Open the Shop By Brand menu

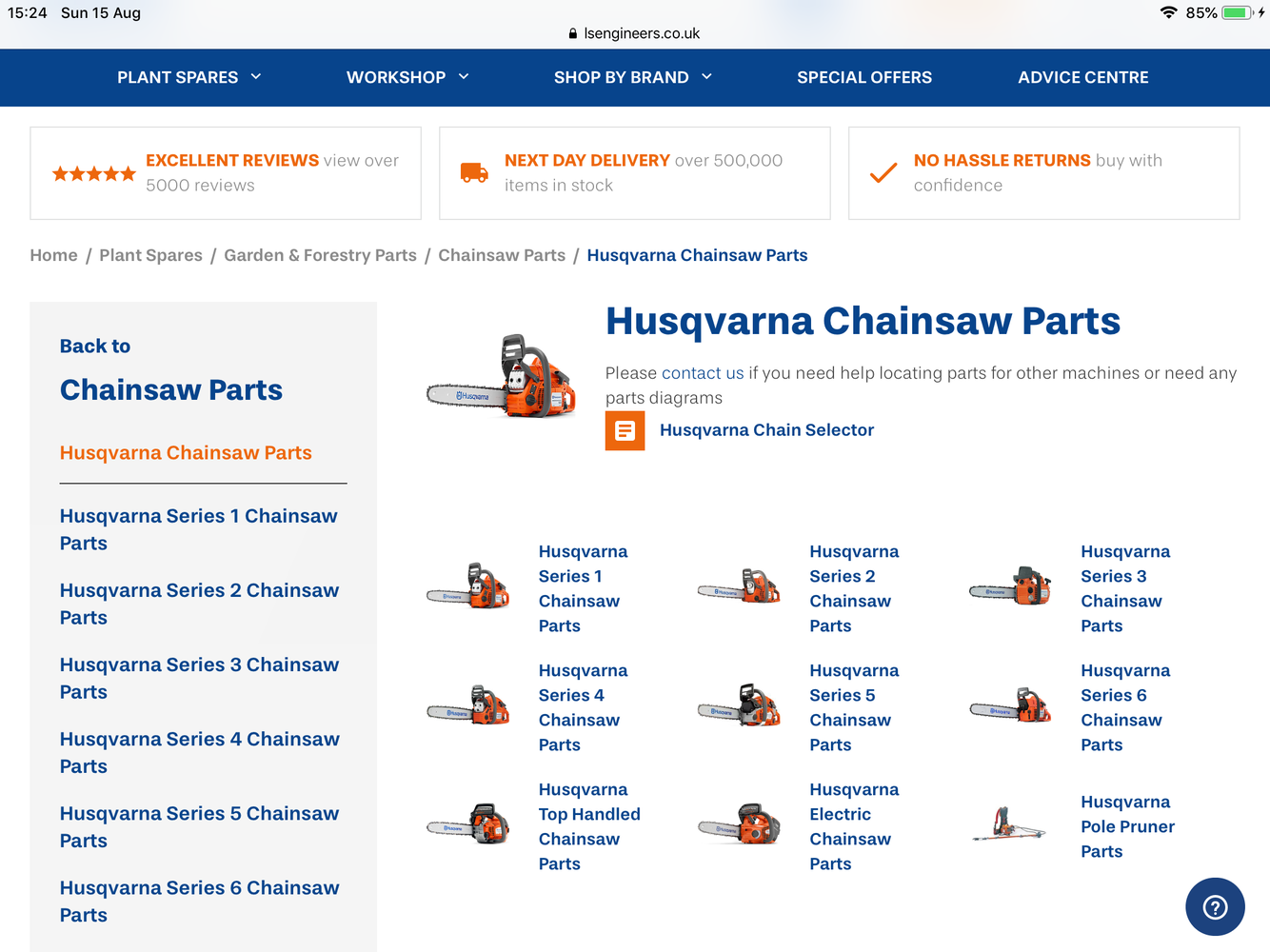(622, 77)
